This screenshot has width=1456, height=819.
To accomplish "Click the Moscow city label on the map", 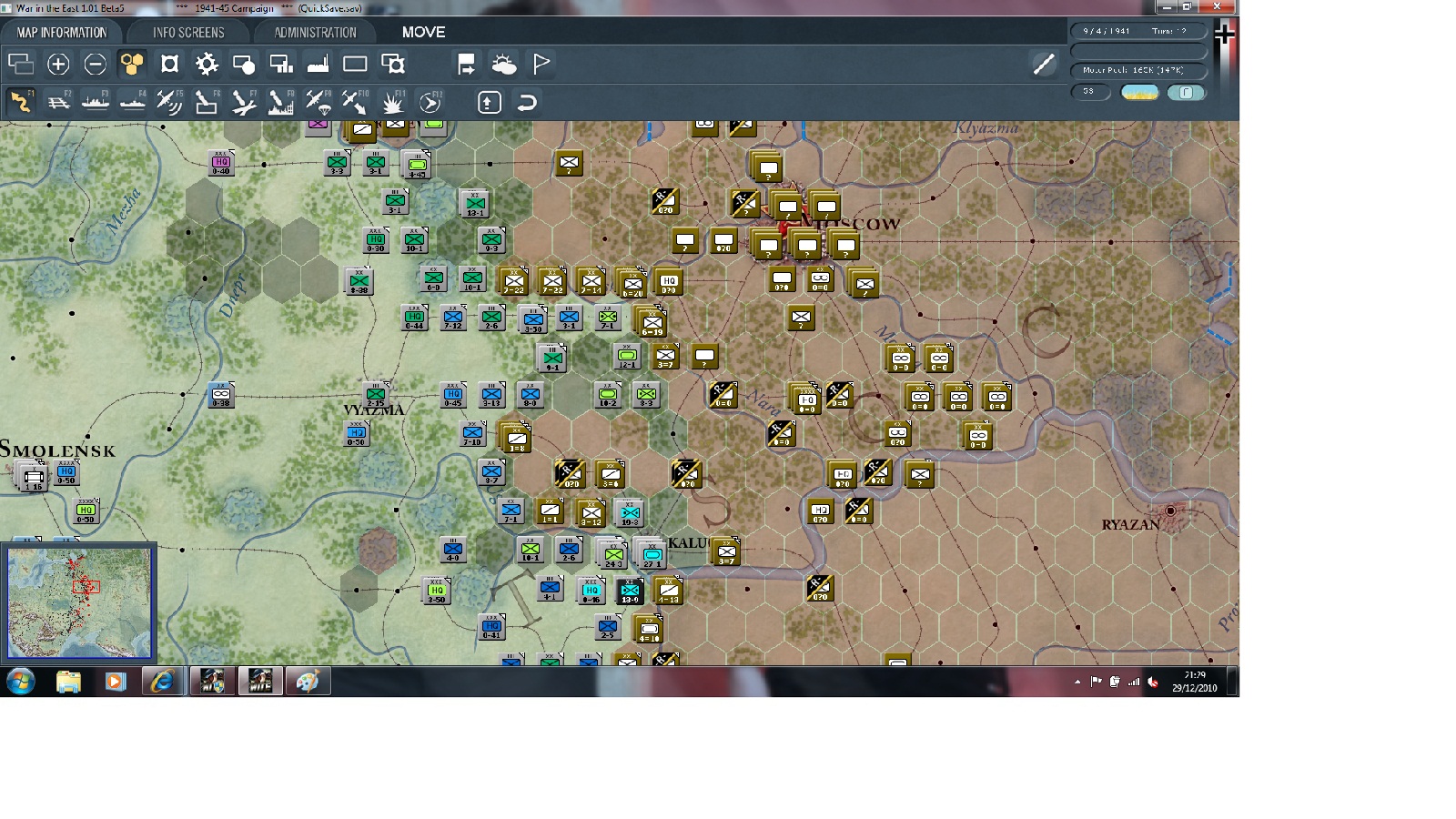I will pyautogui.click(x=851, y=224).
